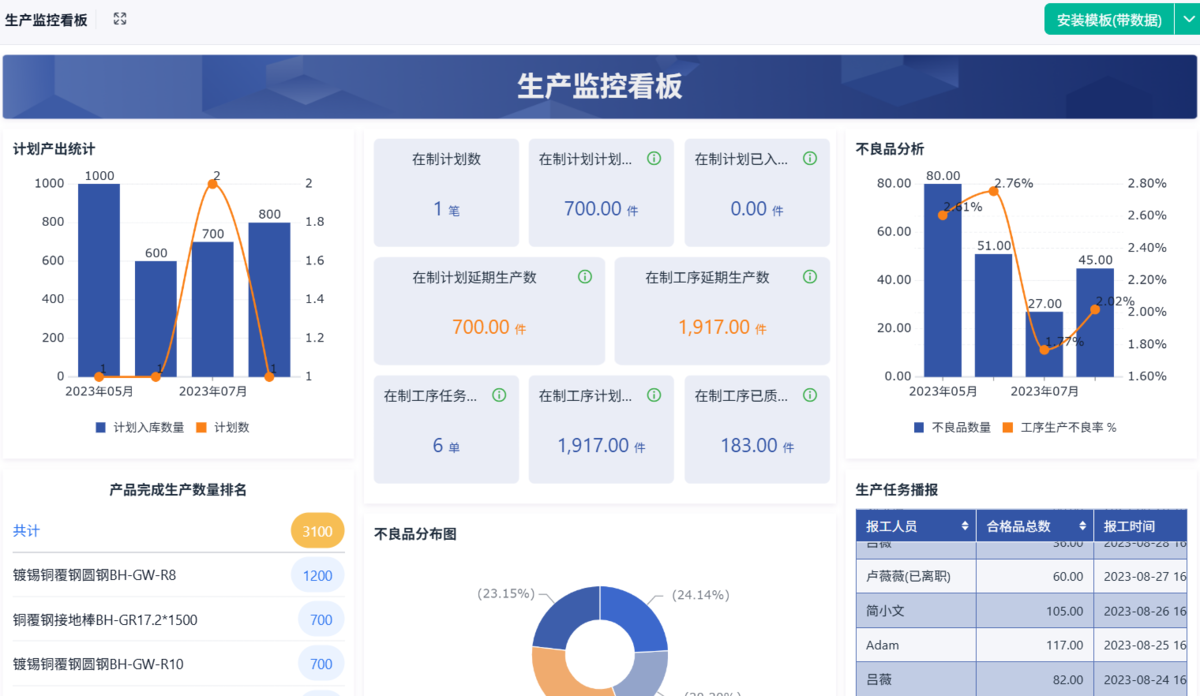Click the 2.76% line data point
Screen dimensions: 1200x696
[993, 190]
